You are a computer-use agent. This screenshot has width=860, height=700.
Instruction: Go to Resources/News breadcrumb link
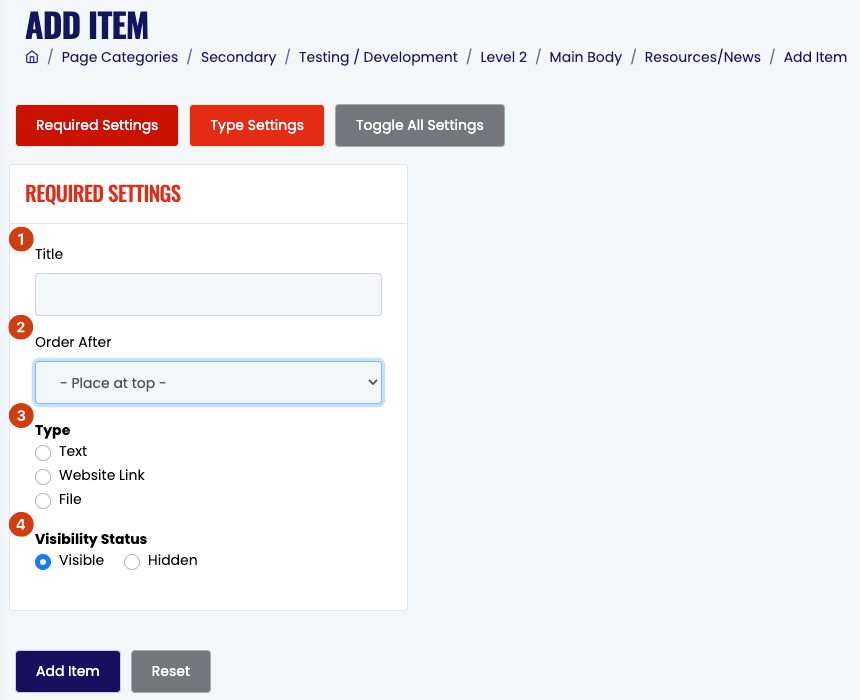point(703,57)
